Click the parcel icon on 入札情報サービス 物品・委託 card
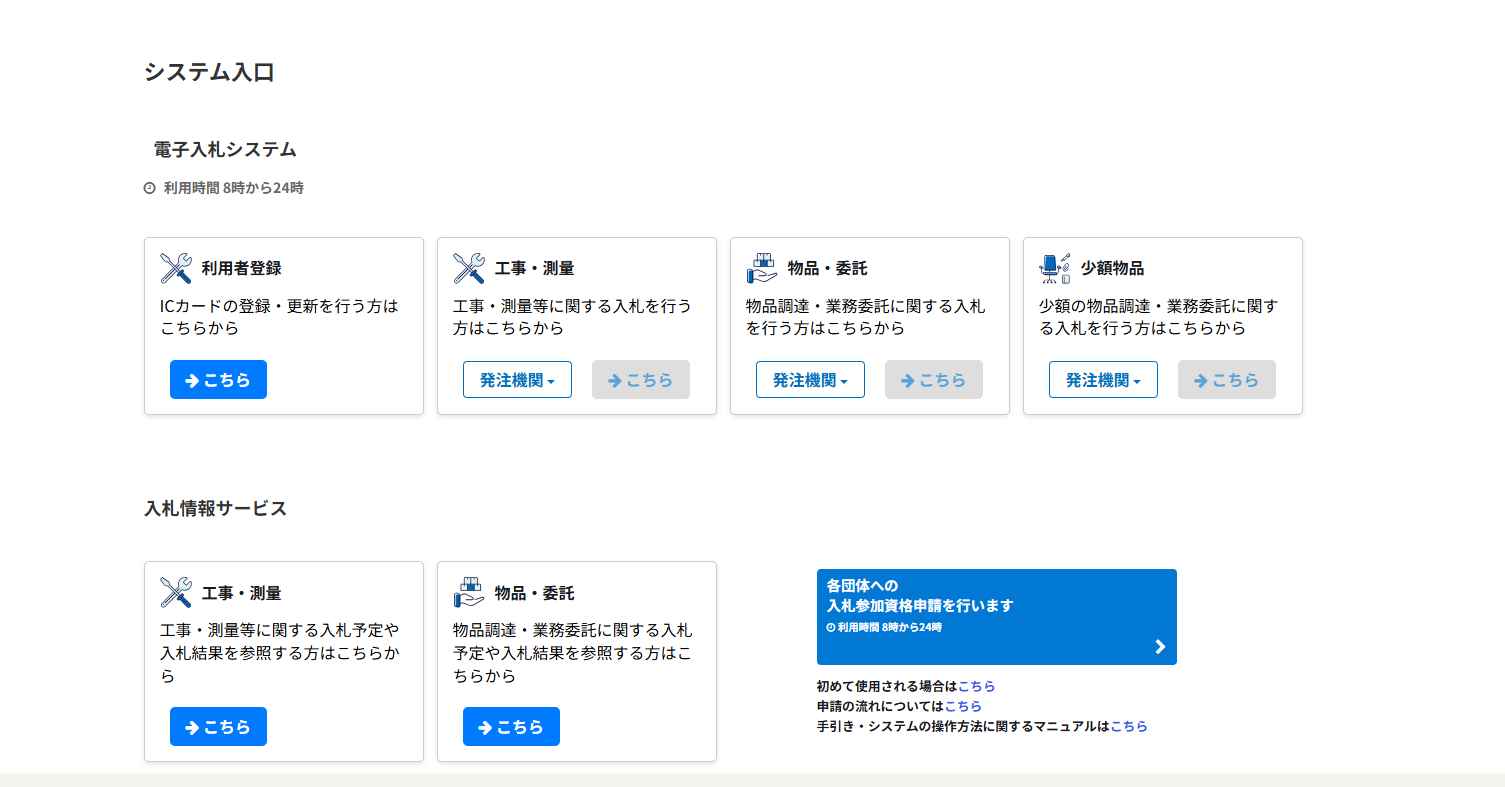Screen dimensions: 1505x787 click(x=467, y=592)
